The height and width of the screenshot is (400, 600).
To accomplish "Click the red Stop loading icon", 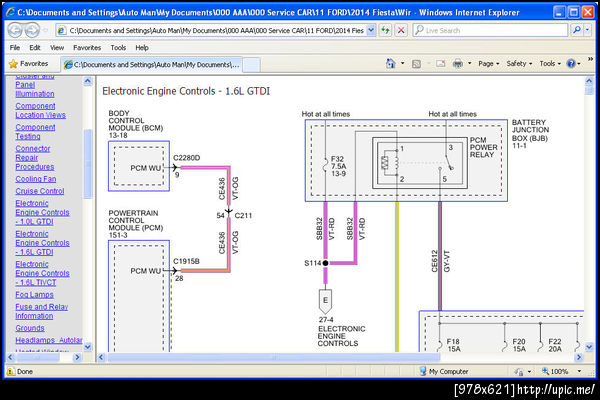I will pyautogui.click(x=401, y=30).
